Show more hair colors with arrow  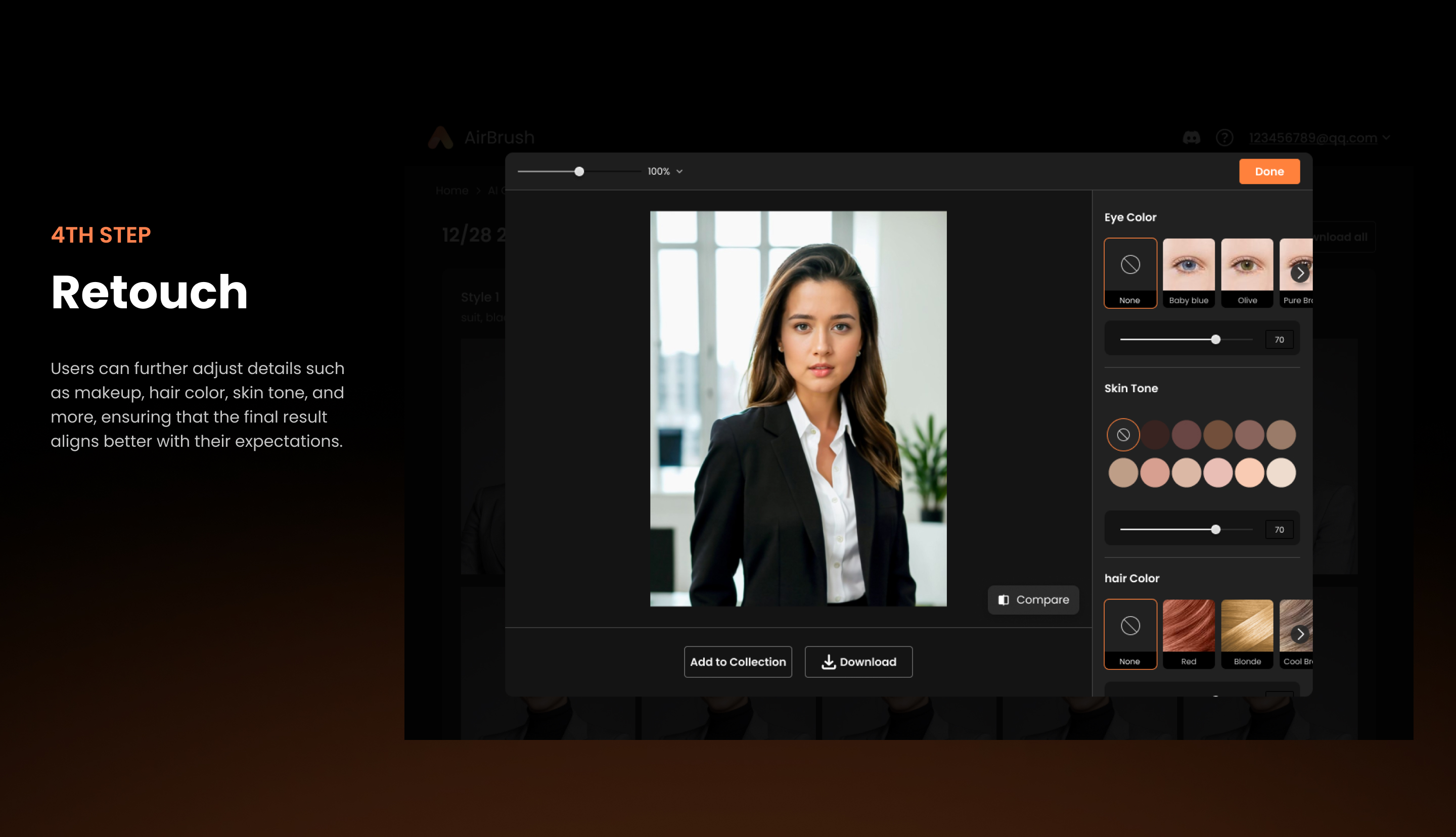click(1300, 633)
